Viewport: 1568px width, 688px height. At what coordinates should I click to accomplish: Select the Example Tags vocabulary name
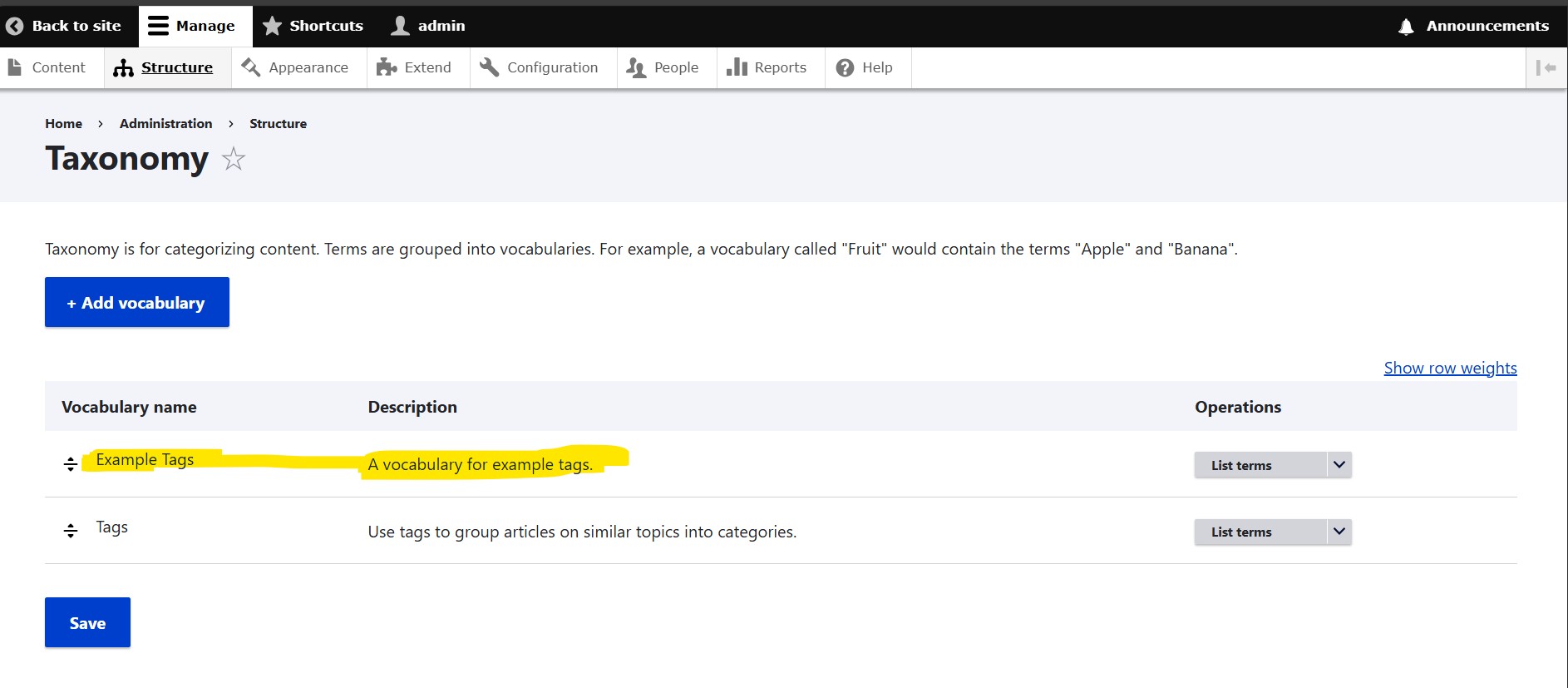(145, 459)
